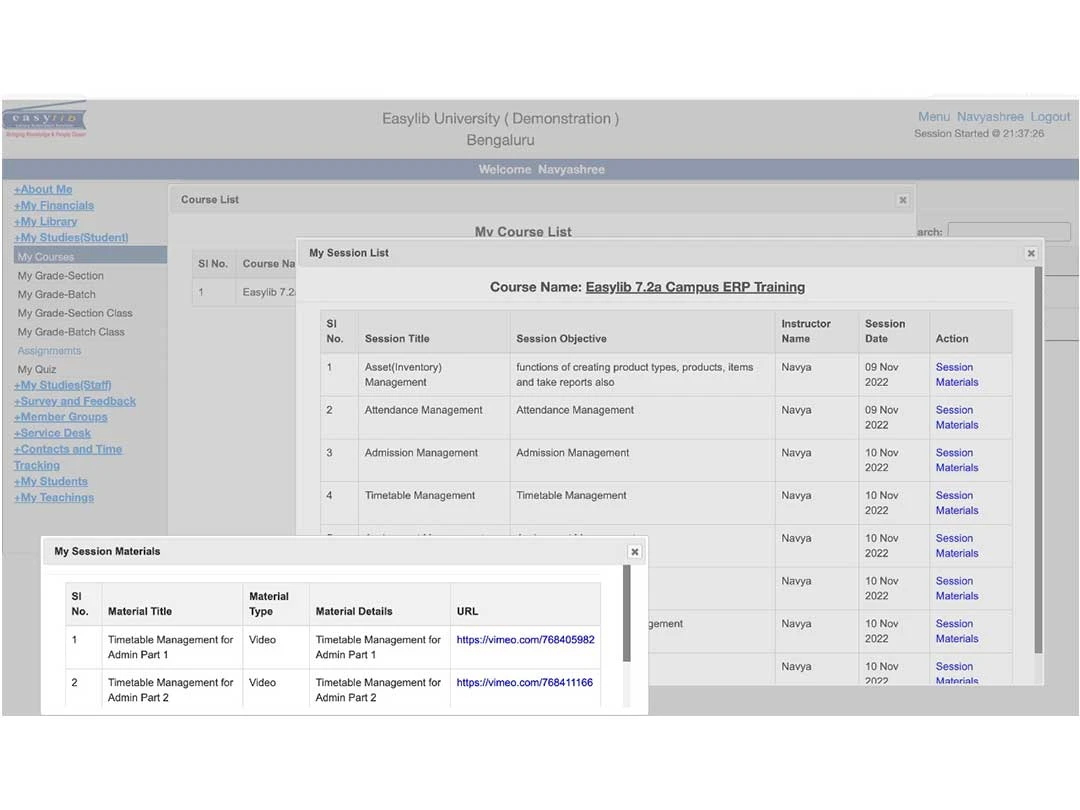Click the Easylib logo in header
This screenshot has width=1080, height=810.
pyautogui.click(x=45, y=121)
